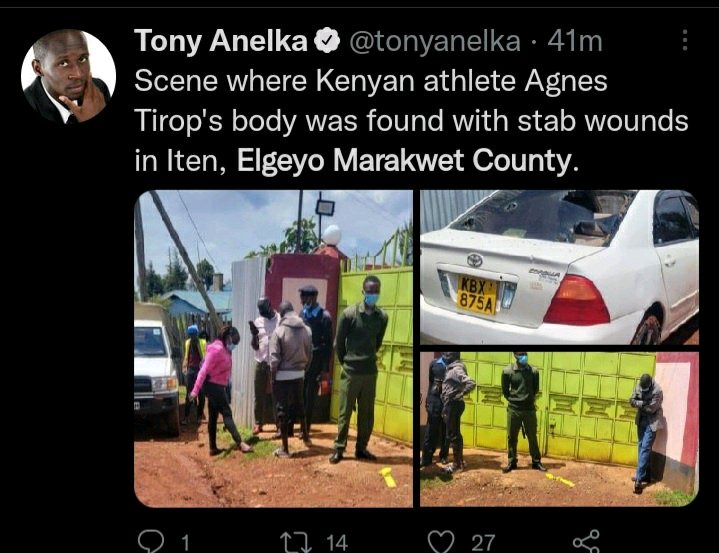Image resolution: width=719 pixels, height=553 pixels.
Task: Open the share icon options
Action: 586,541
